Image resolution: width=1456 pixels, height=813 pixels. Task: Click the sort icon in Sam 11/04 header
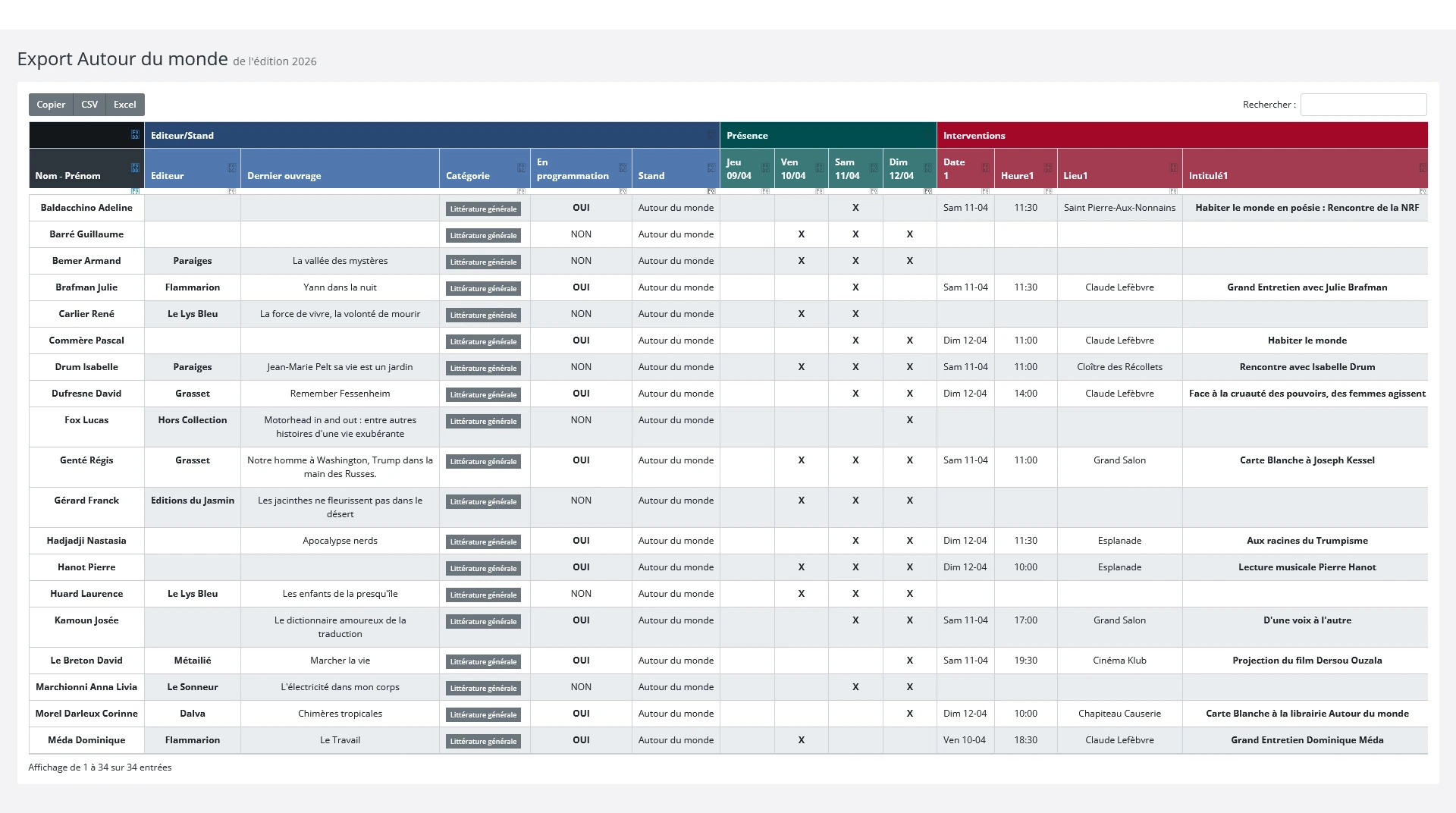874,168
